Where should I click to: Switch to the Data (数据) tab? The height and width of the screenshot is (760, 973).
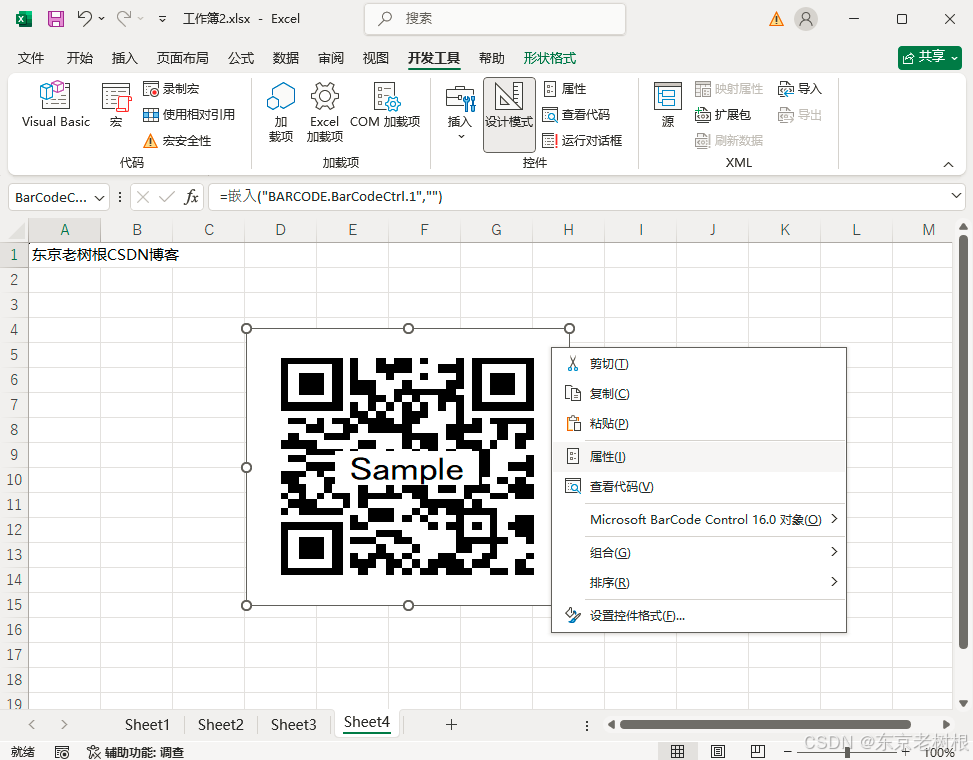[x=285, y=58]
